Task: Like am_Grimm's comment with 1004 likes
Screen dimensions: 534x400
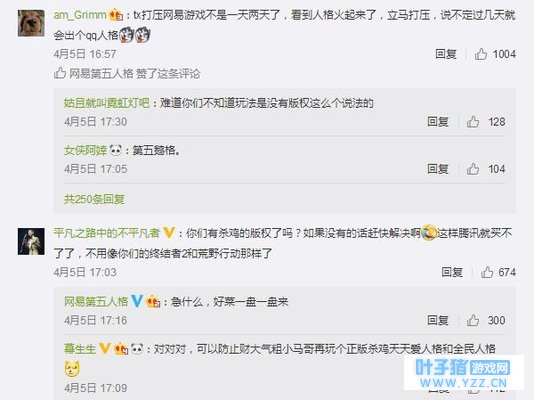Action: coord(481,54)
